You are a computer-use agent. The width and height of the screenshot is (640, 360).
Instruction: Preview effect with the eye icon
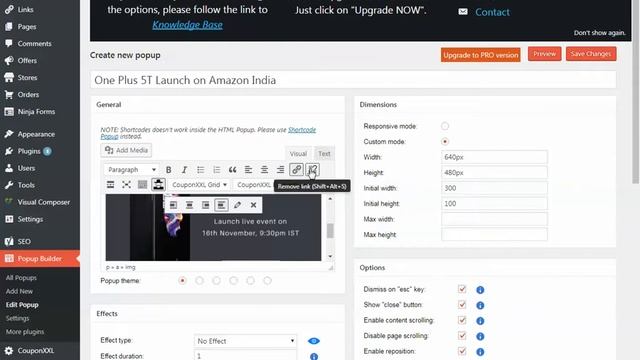[314, 341]
